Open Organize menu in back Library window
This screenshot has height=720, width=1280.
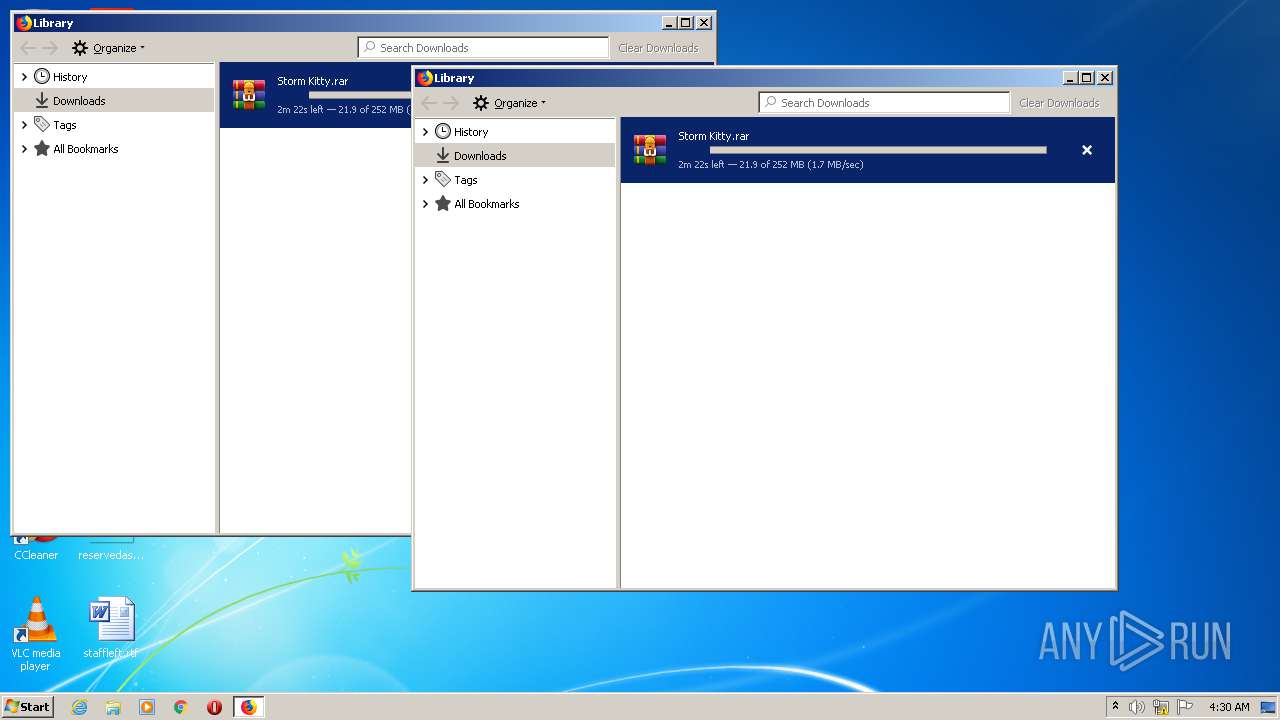pyautogui.click(x=109, y=48)
